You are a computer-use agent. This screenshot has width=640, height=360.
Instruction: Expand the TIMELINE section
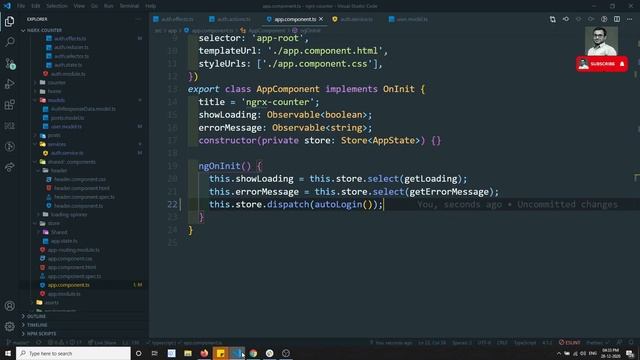(37, 325)
